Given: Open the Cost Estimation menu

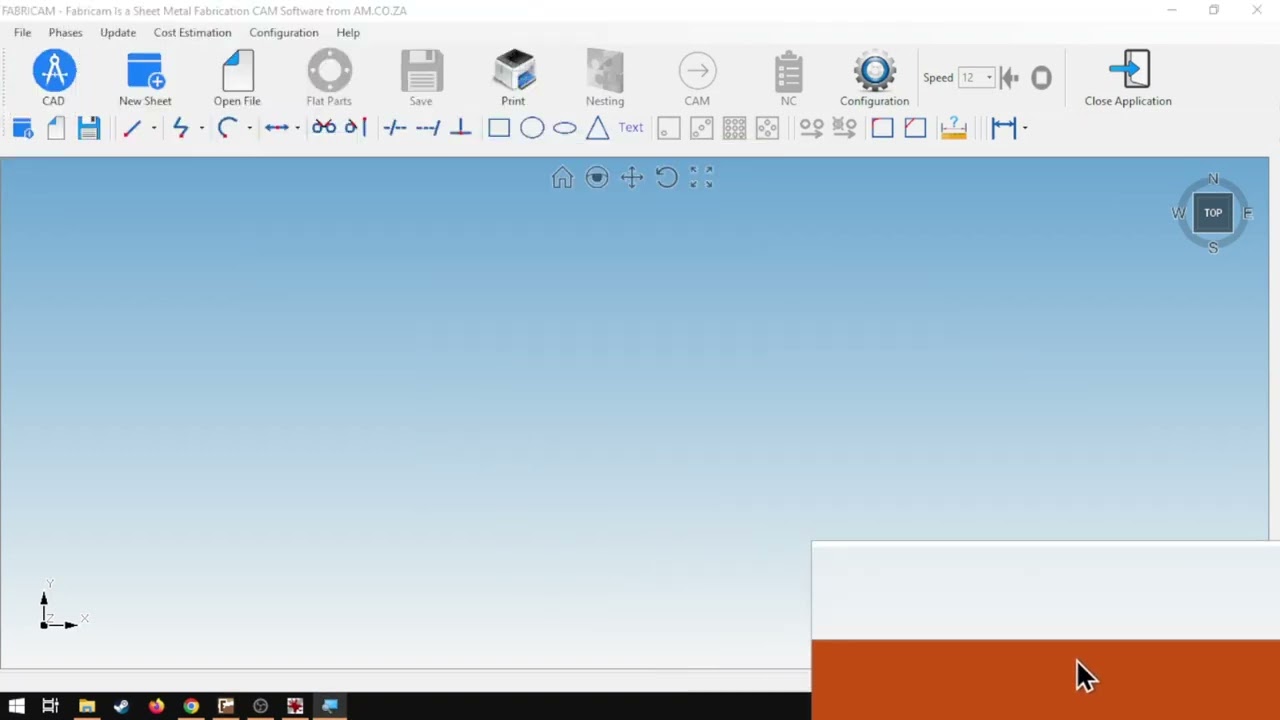Looking at the screenshot, I should pos(192,32).
